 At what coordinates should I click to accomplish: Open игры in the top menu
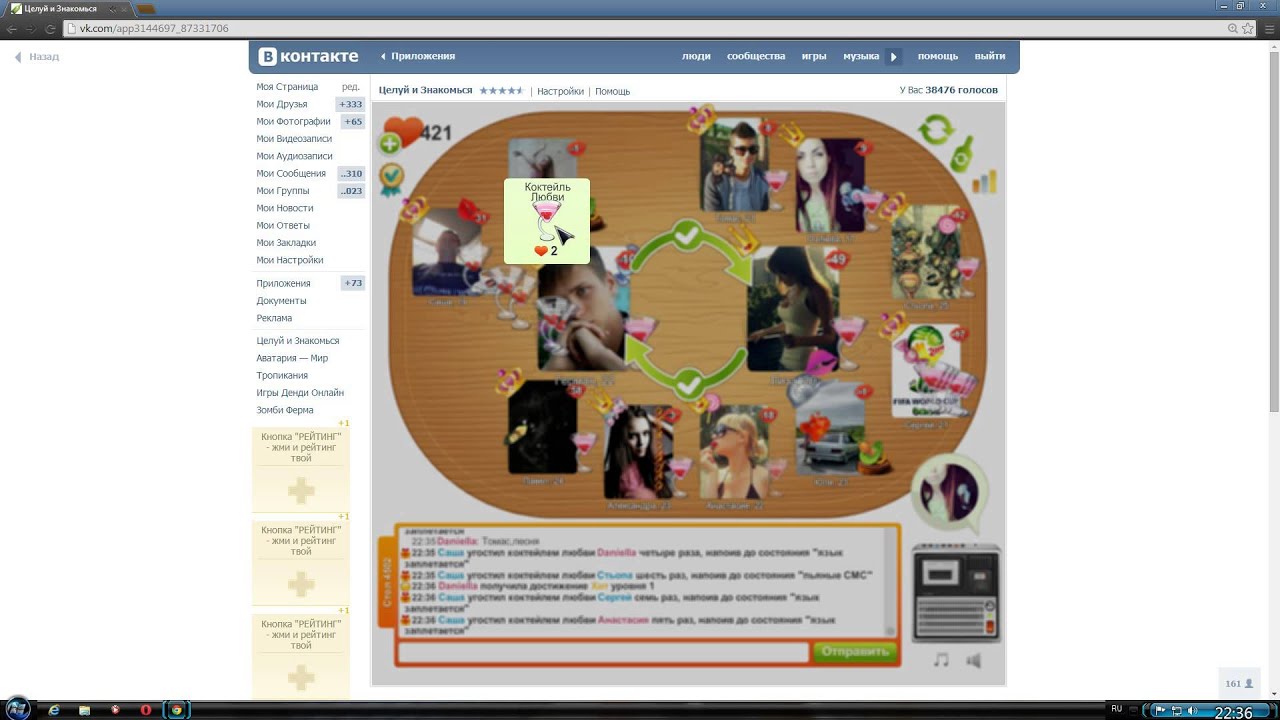[x=814, y=56]
